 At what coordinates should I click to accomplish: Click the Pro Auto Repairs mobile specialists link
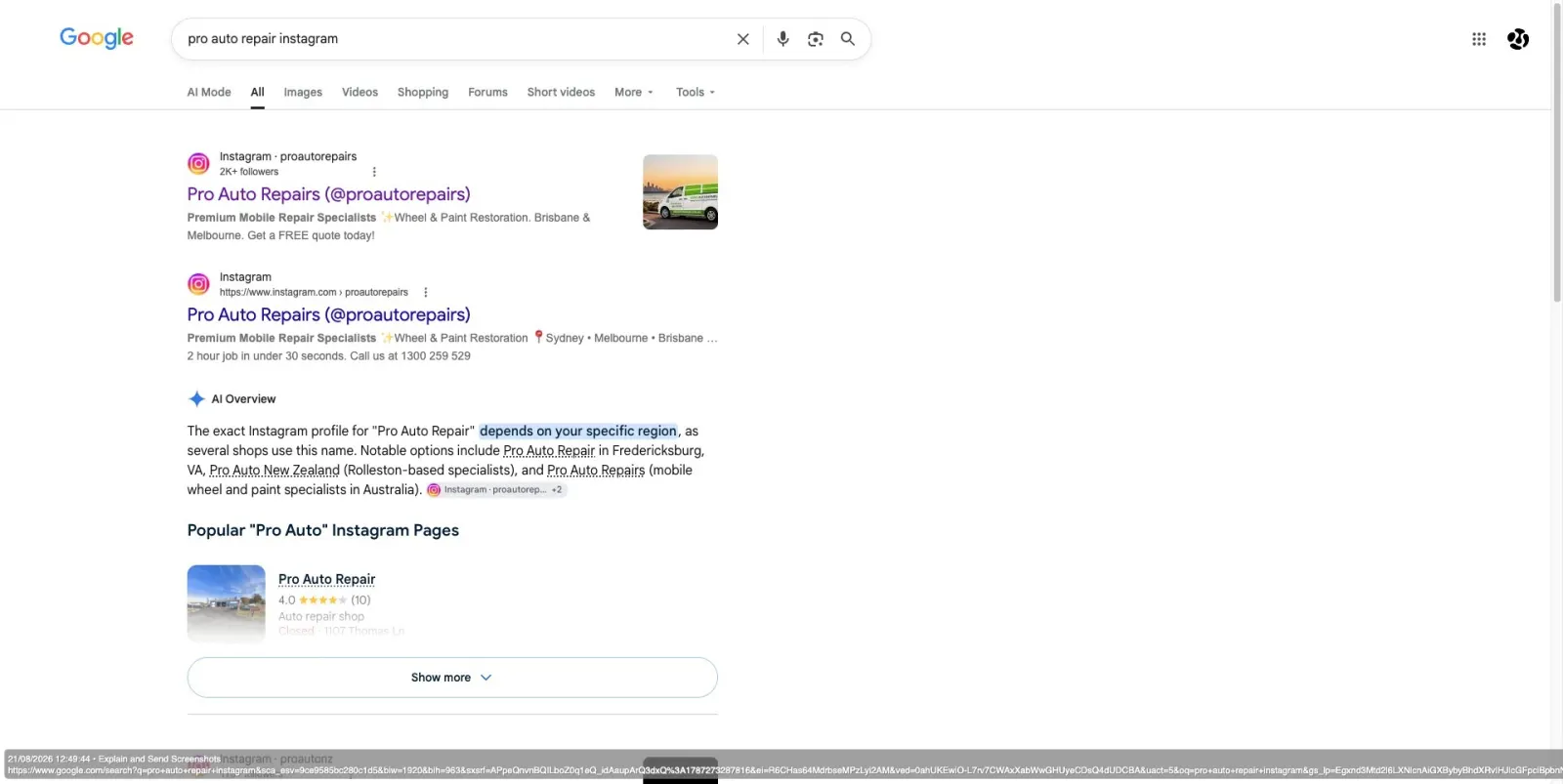pos(596,470)
